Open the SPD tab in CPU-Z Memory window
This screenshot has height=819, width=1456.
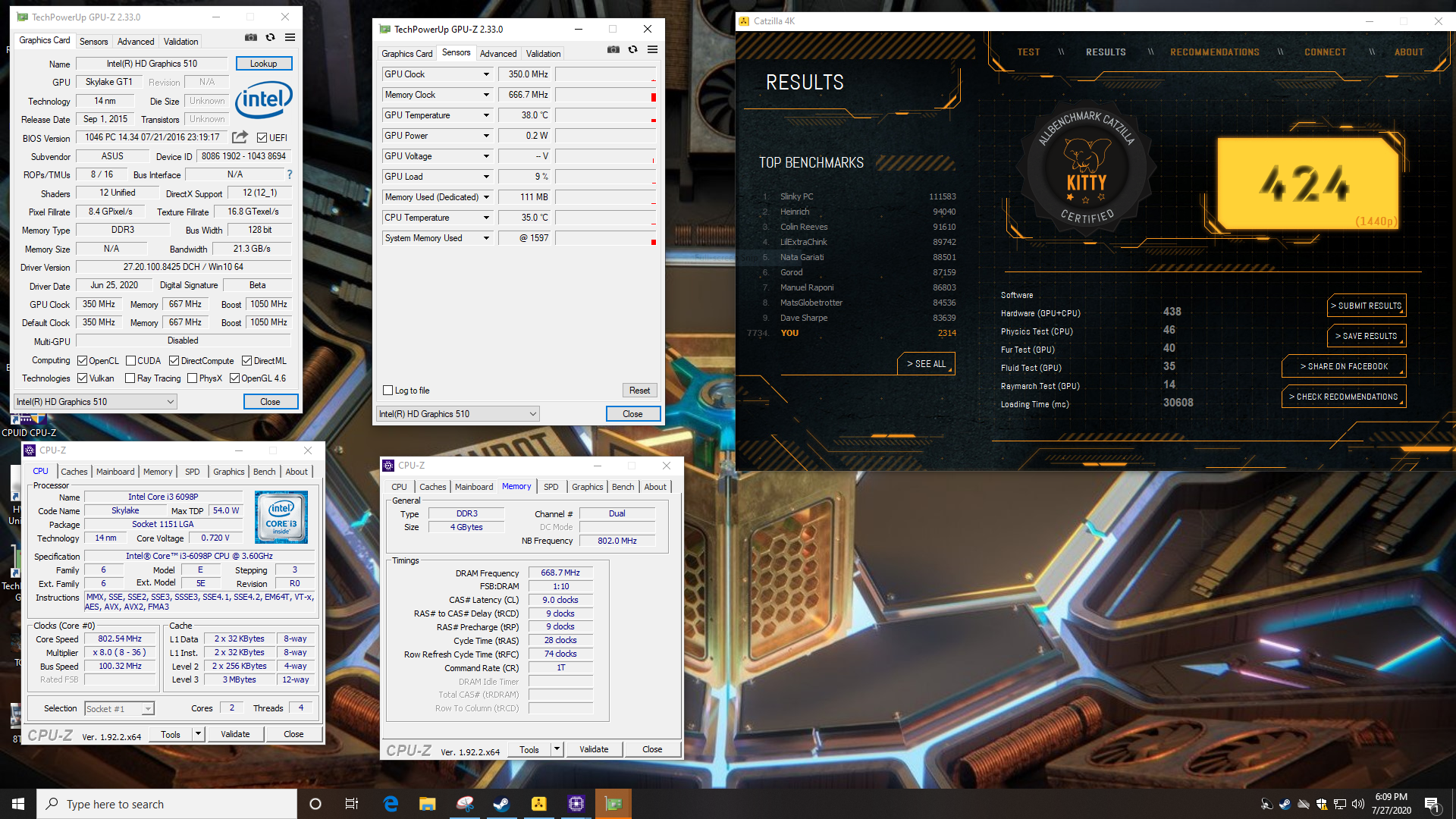tap(551, 487)
